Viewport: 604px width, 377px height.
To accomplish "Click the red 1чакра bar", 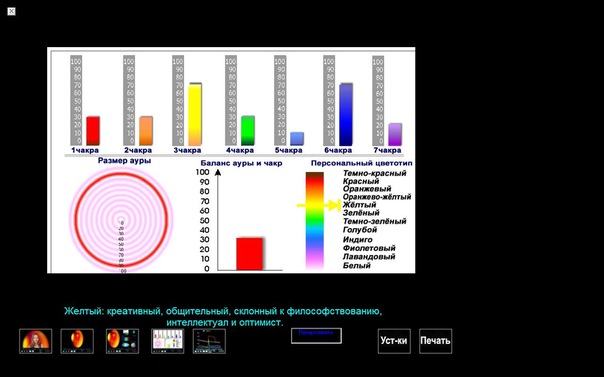I will [x=93, y=131].
